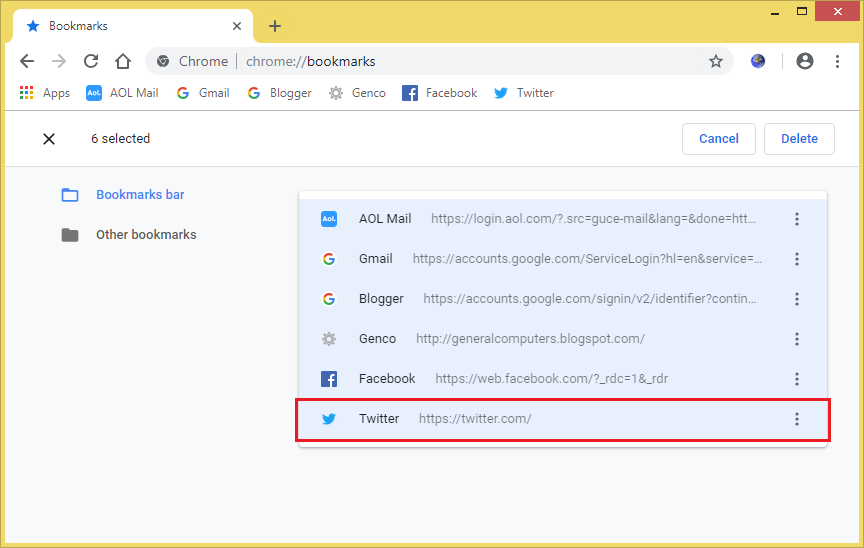
Task: Click the Blogger row Google favicon
Action: coord(329,299)
